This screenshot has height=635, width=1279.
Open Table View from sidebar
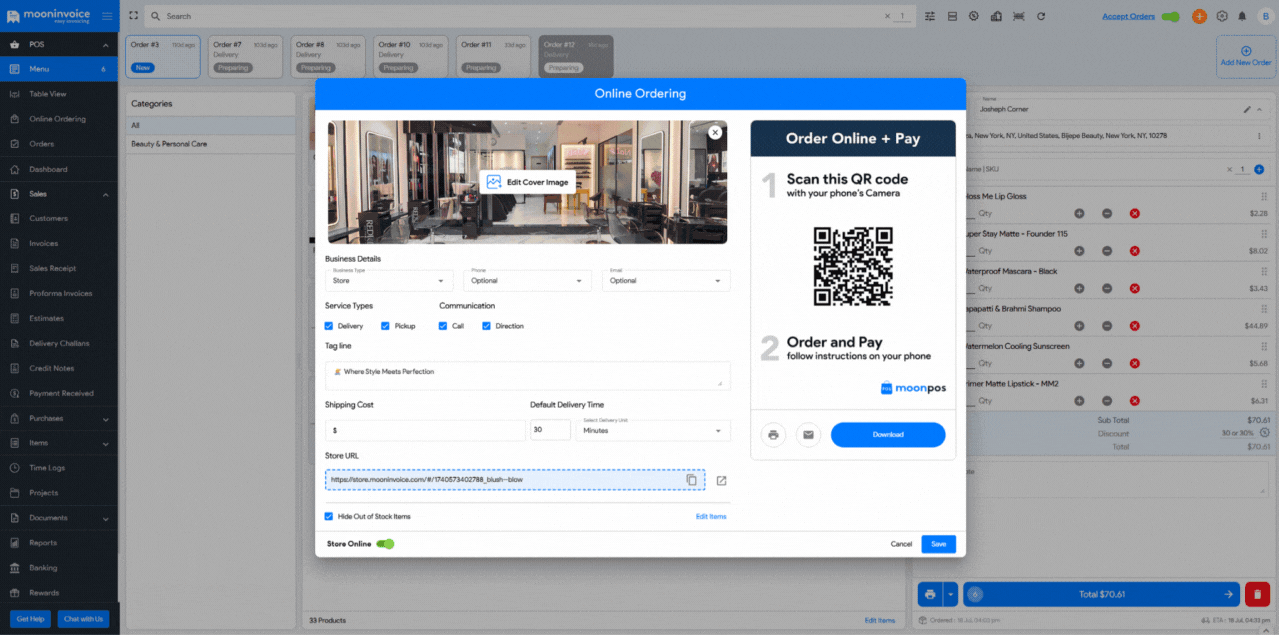(x=59, y=94)
